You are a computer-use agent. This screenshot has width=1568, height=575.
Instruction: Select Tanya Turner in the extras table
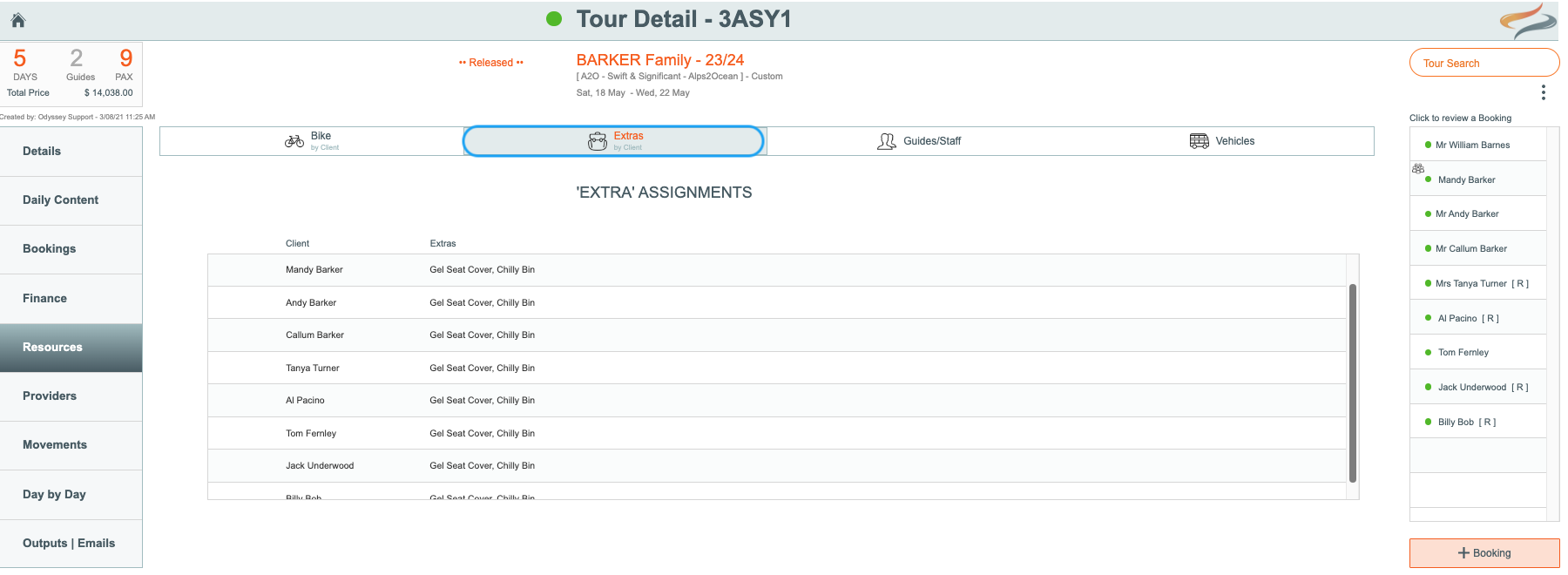313,368
